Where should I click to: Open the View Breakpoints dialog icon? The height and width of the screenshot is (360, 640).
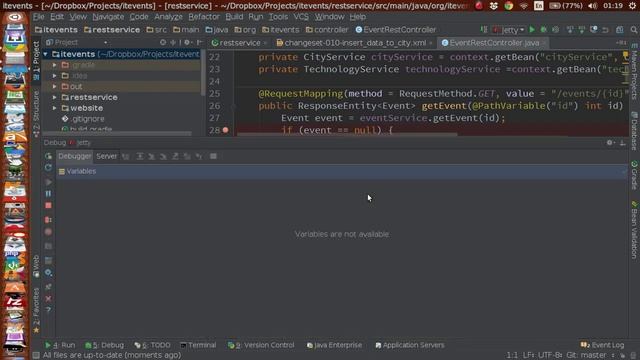click(x=48, y=220)
